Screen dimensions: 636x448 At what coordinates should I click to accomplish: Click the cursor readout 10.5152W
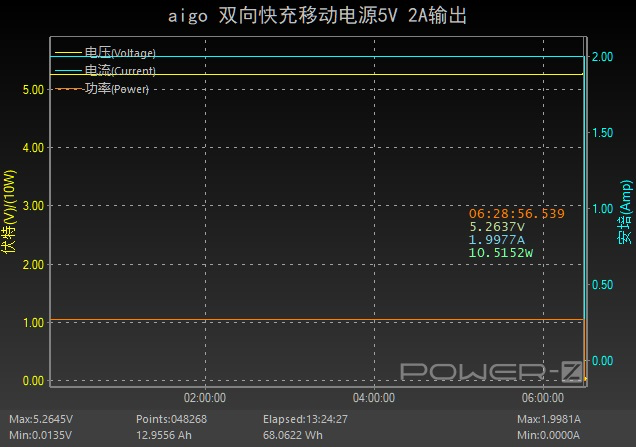(501, 253)
